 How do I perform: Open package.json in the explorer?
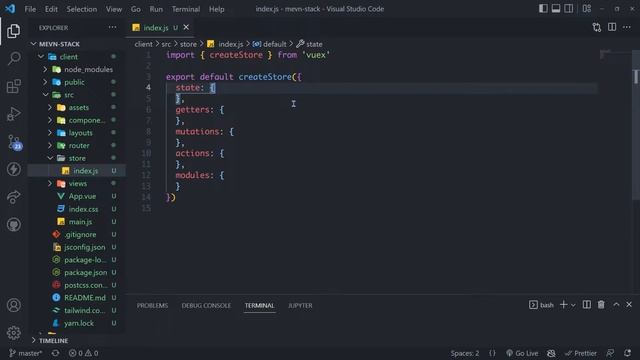pos(85,272)
